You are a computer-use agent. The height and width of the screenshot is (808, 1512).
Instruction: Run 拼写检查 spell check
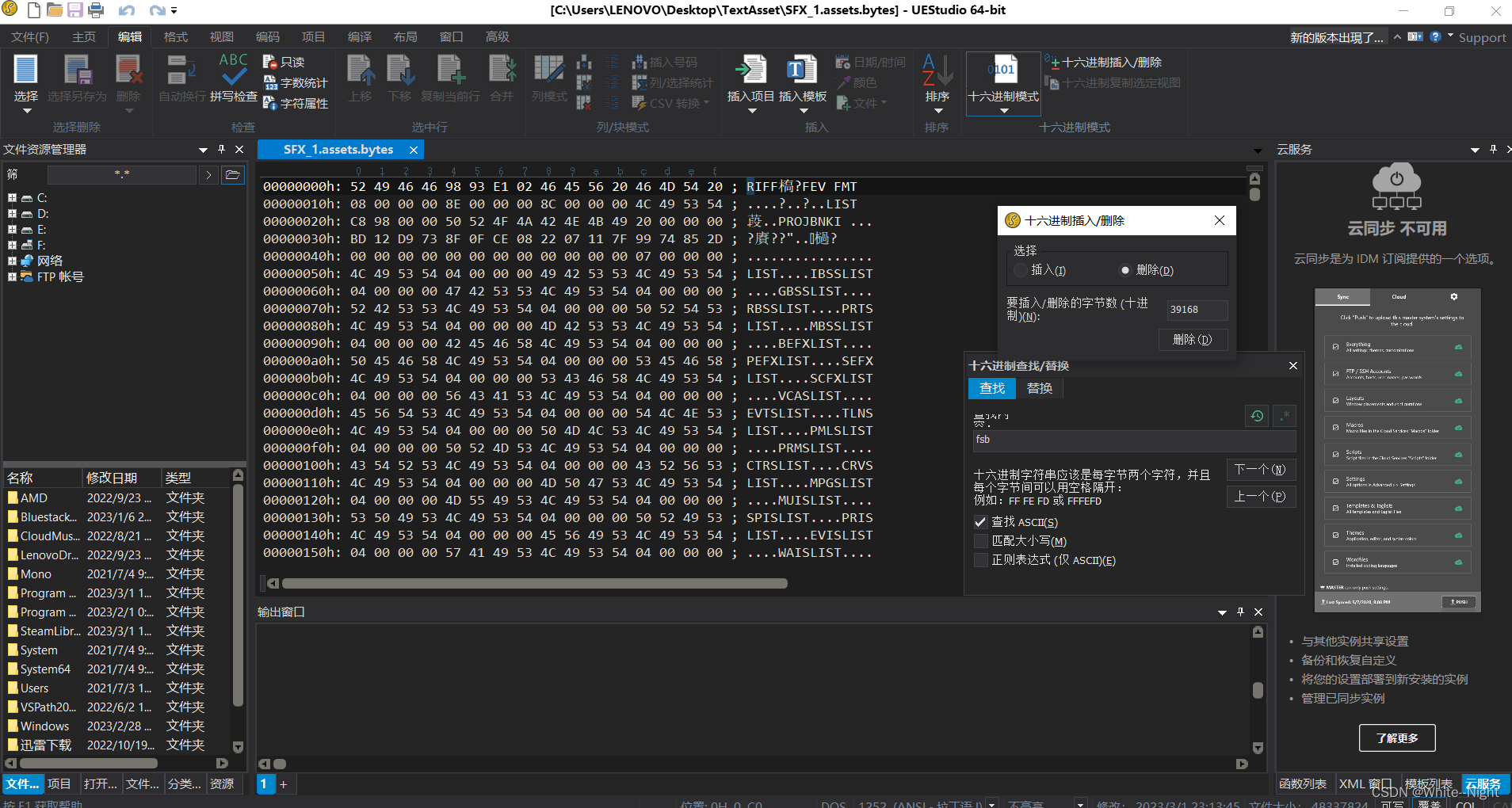coord(233,78)
